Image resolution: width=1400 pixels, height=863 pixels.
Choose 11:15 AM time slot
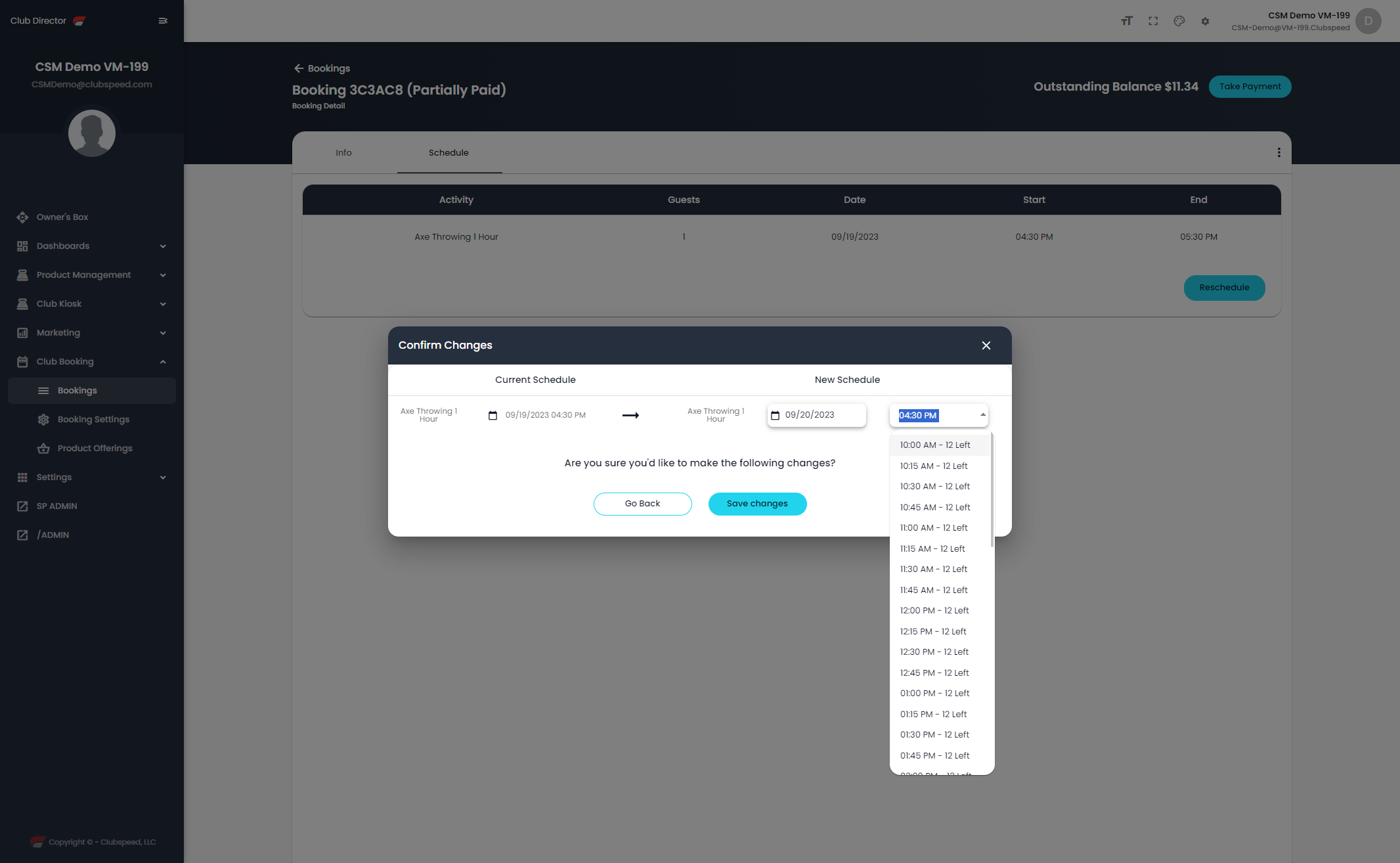click(x=939, y=549)
